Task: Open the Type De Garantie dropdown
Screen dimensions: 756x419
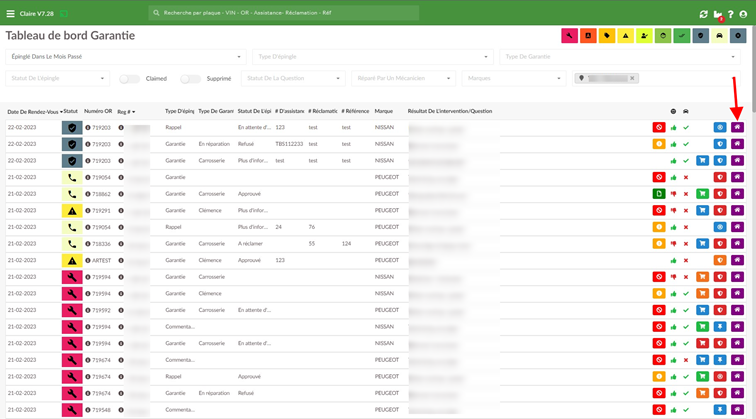Action: tap(620, 57)
